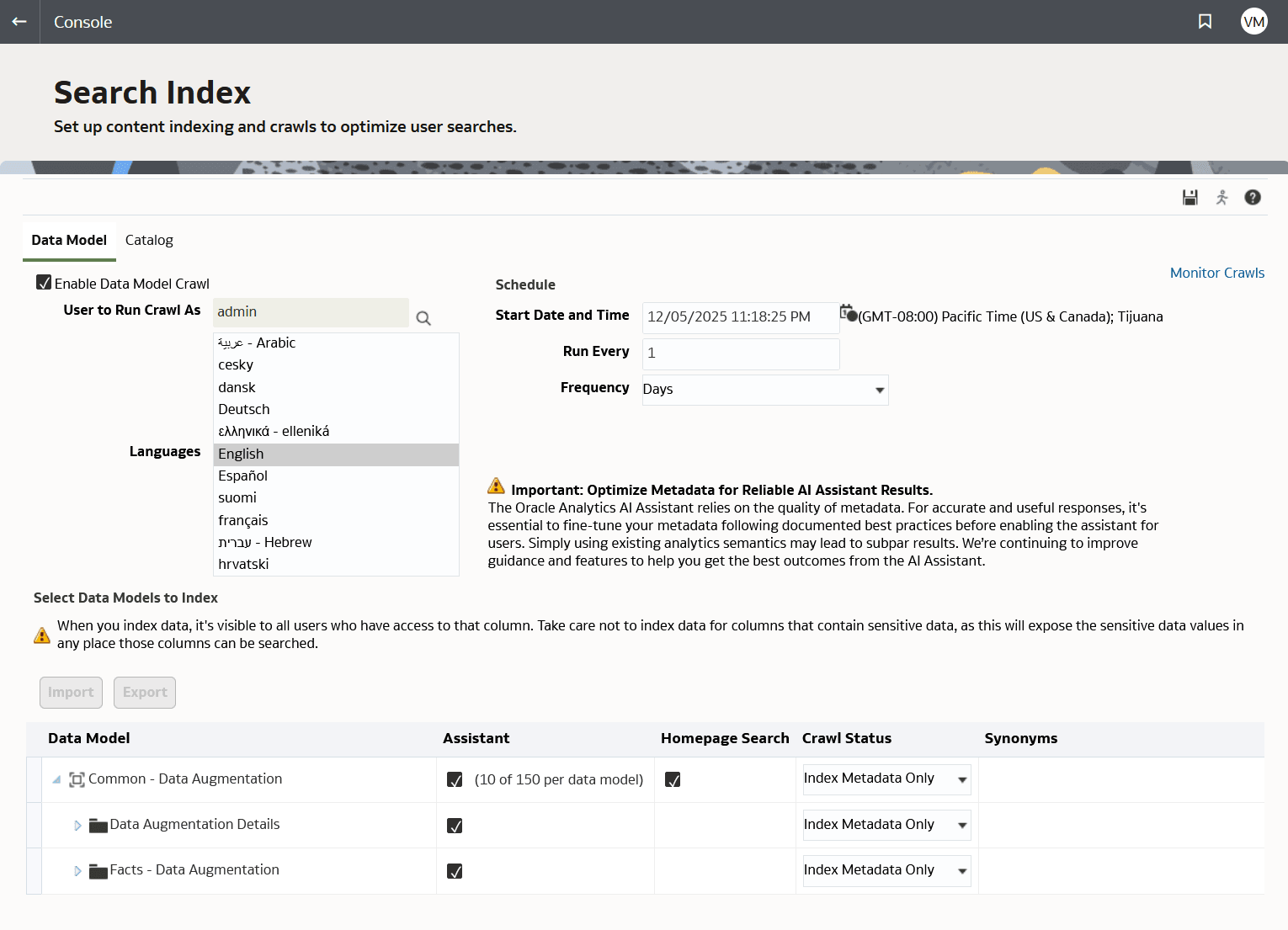The image size is (1288, 930).
Task: Select français in the Languages list
Action: 336,521
